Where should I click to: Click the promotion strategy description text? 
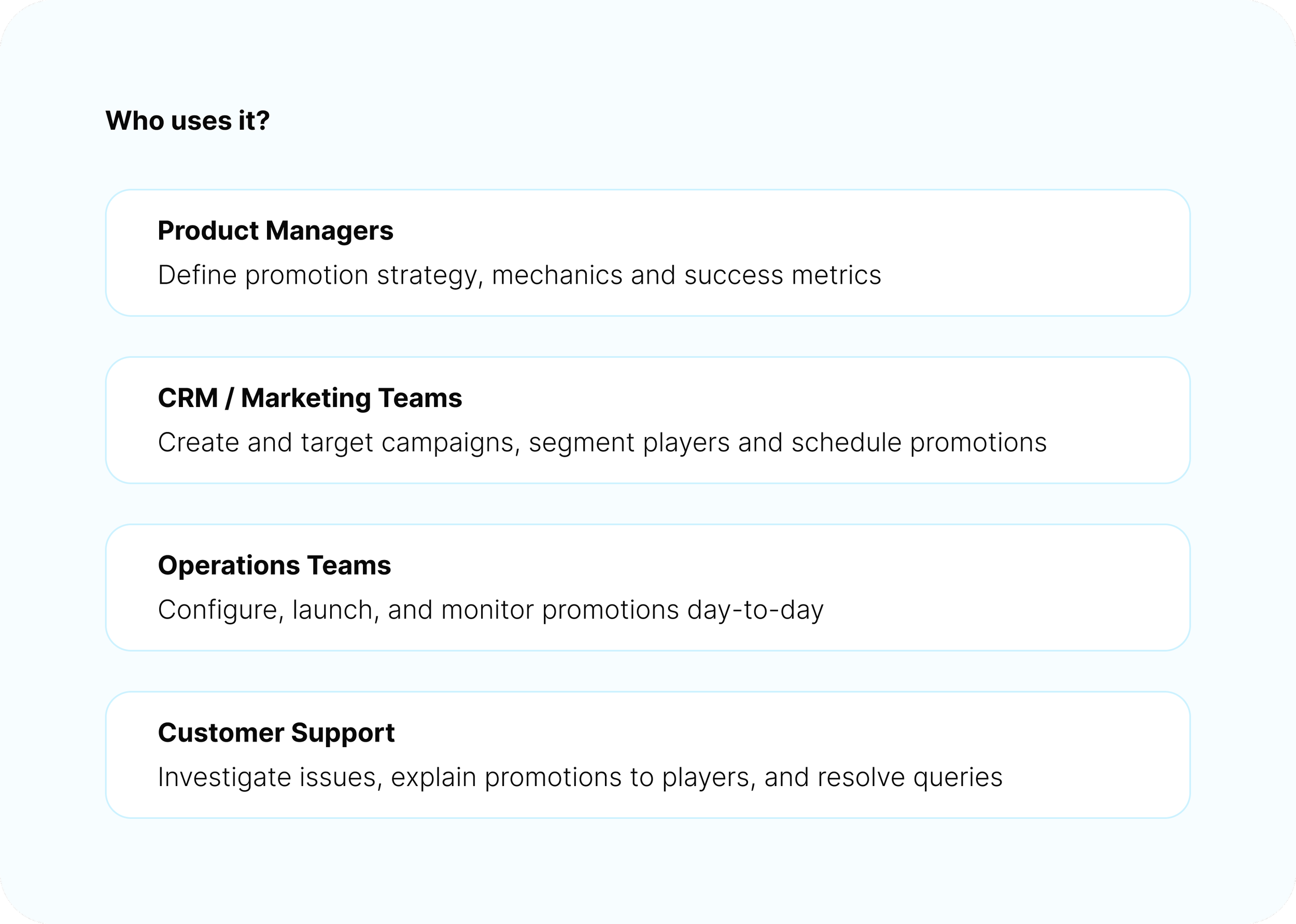click(364, 275)
